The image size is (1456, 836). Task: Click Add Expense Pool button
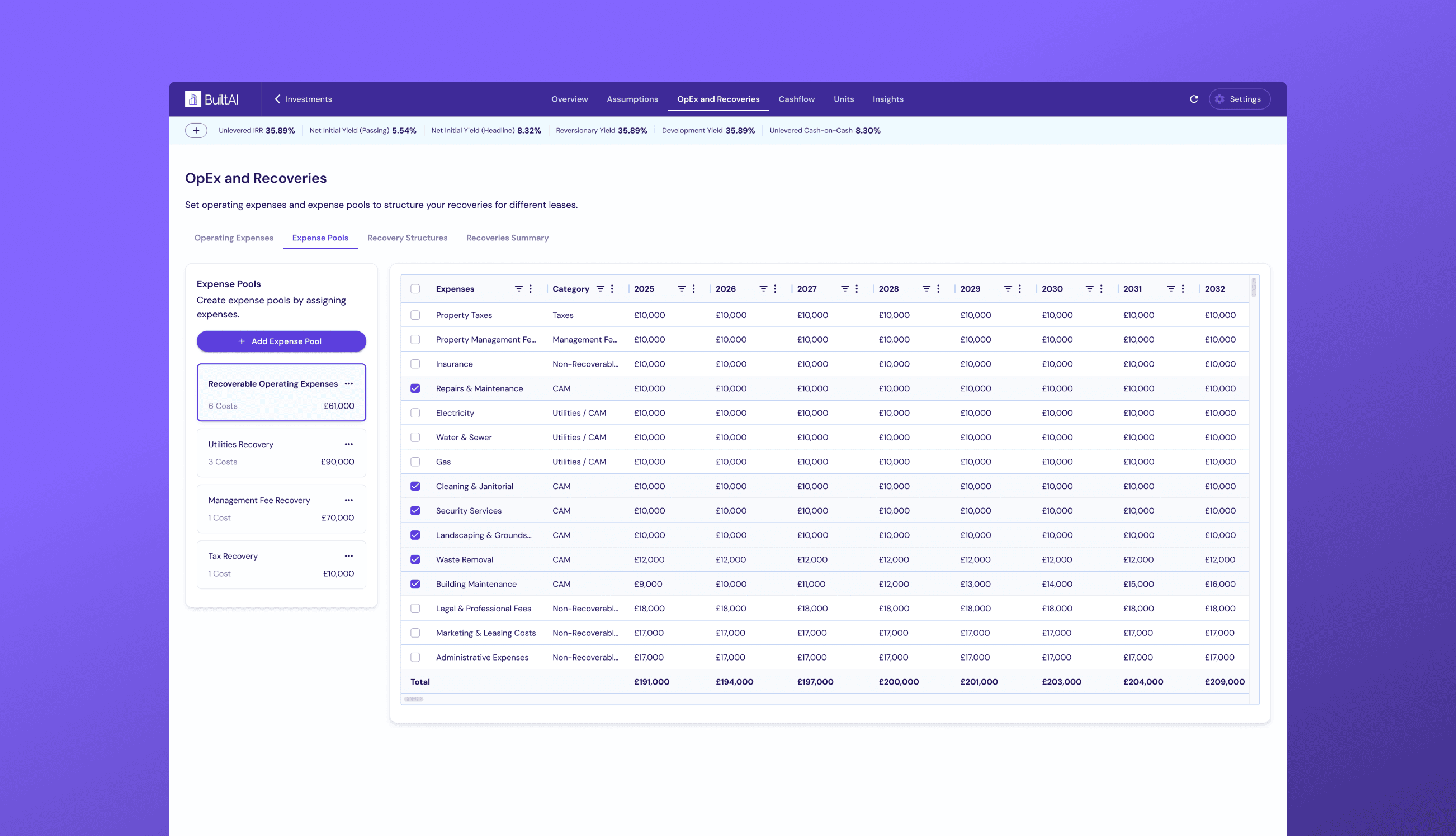click(x=281, y=341)
